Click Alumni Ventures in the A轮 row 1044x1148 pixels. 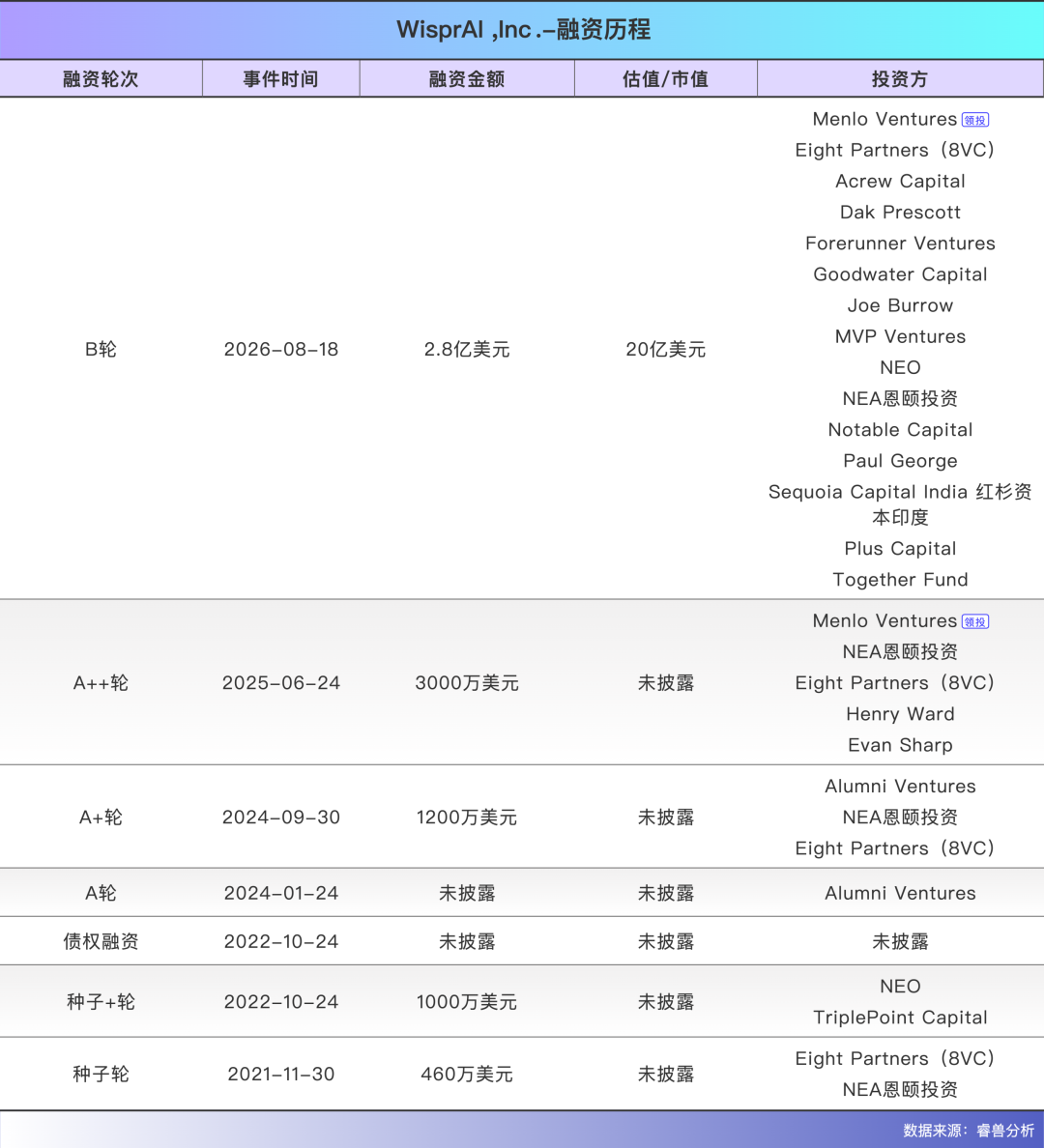tap(900, 893)
